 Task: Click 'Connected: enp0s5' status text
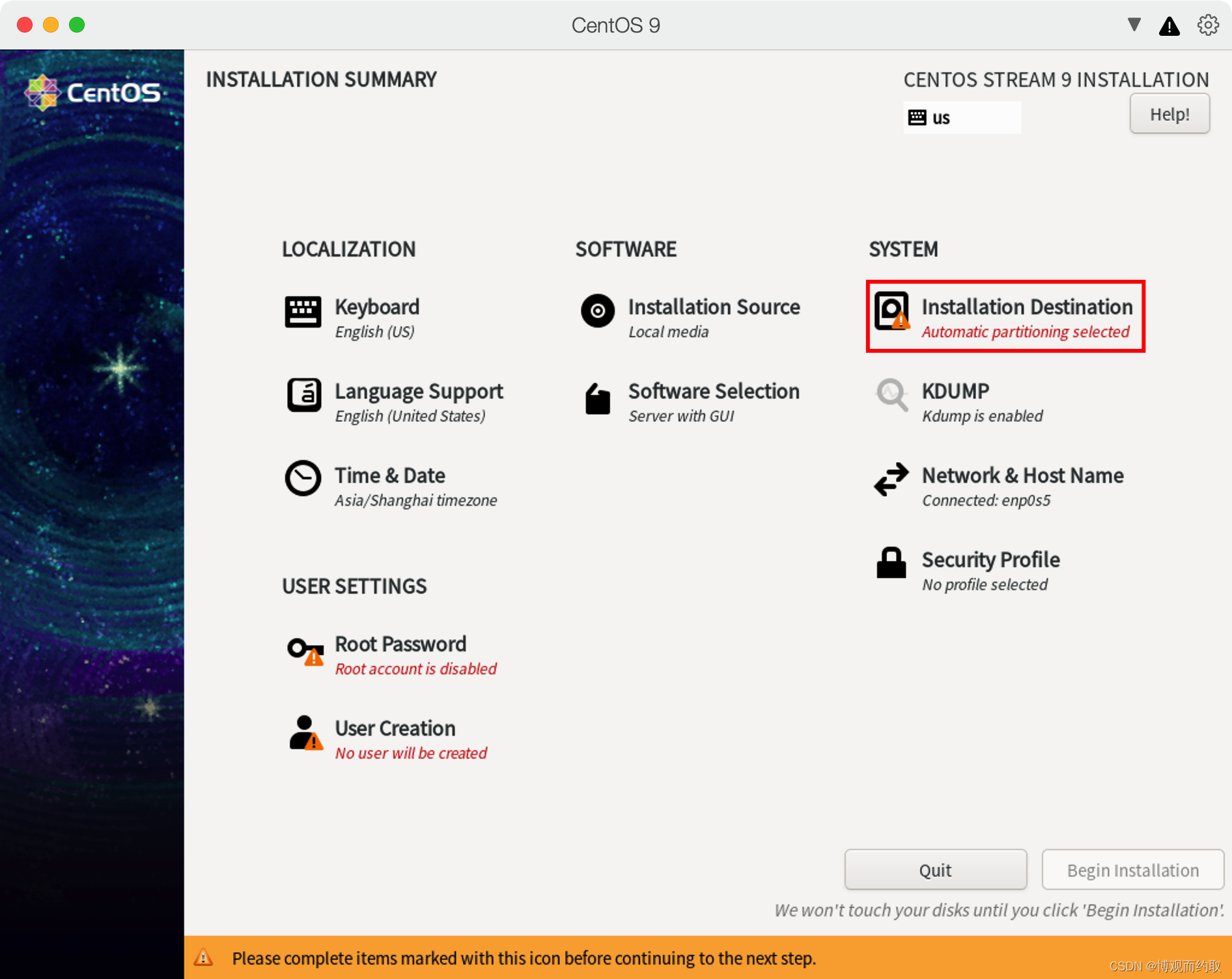point(986,500)
